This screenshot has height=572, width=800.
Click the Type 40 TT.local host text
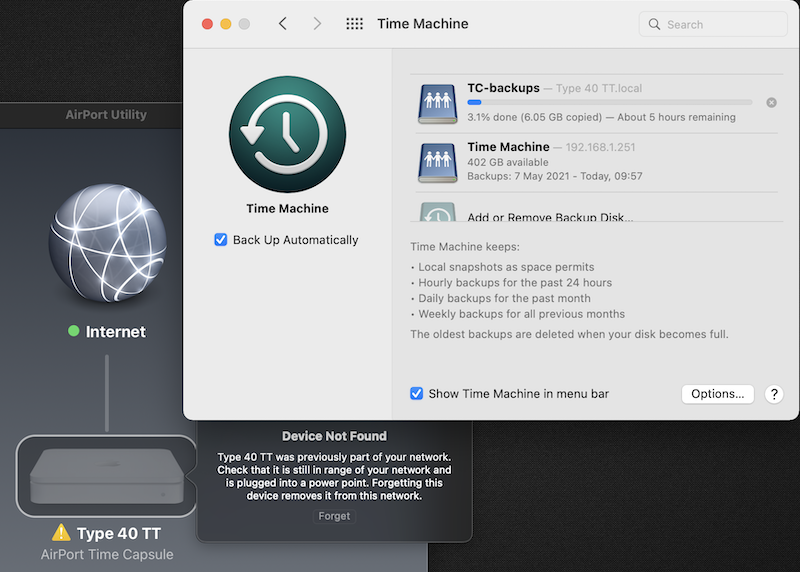pos(598,88)
